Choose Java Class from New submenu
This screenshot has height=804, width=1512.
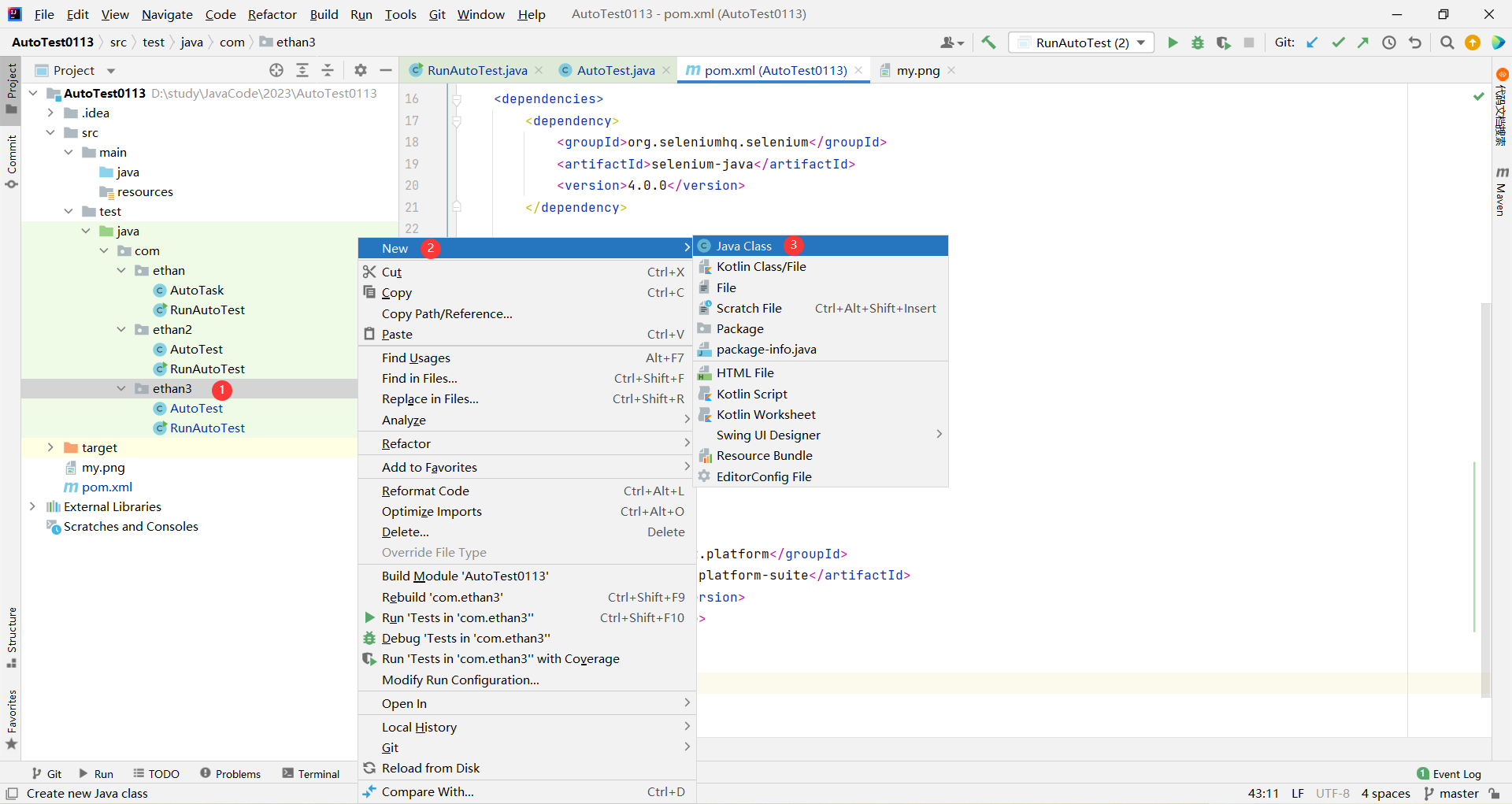point(821,246)
